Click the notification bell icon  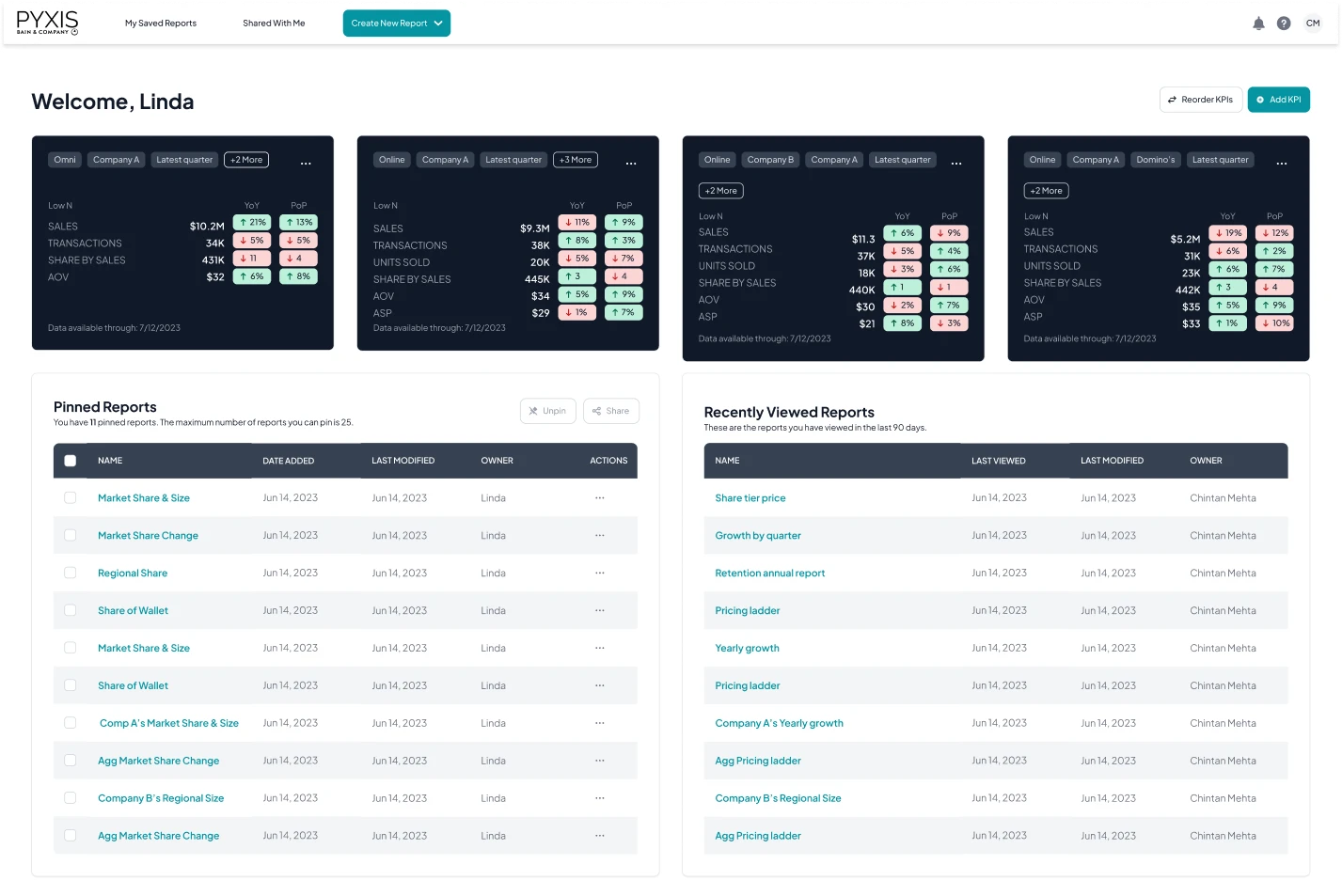coord(1258,23)
